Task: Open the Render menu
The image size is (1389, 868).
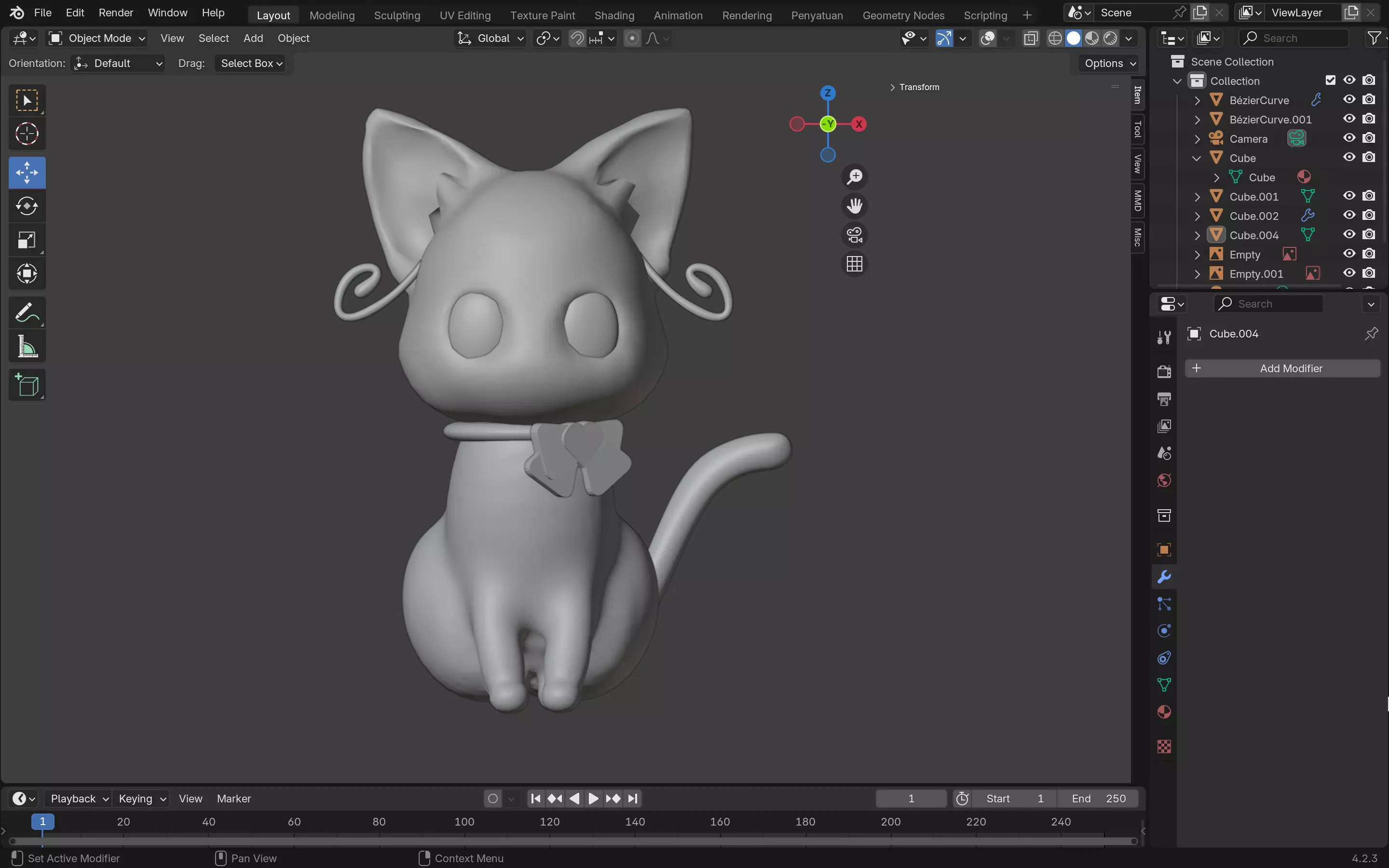Action: (x=116, y=13)
